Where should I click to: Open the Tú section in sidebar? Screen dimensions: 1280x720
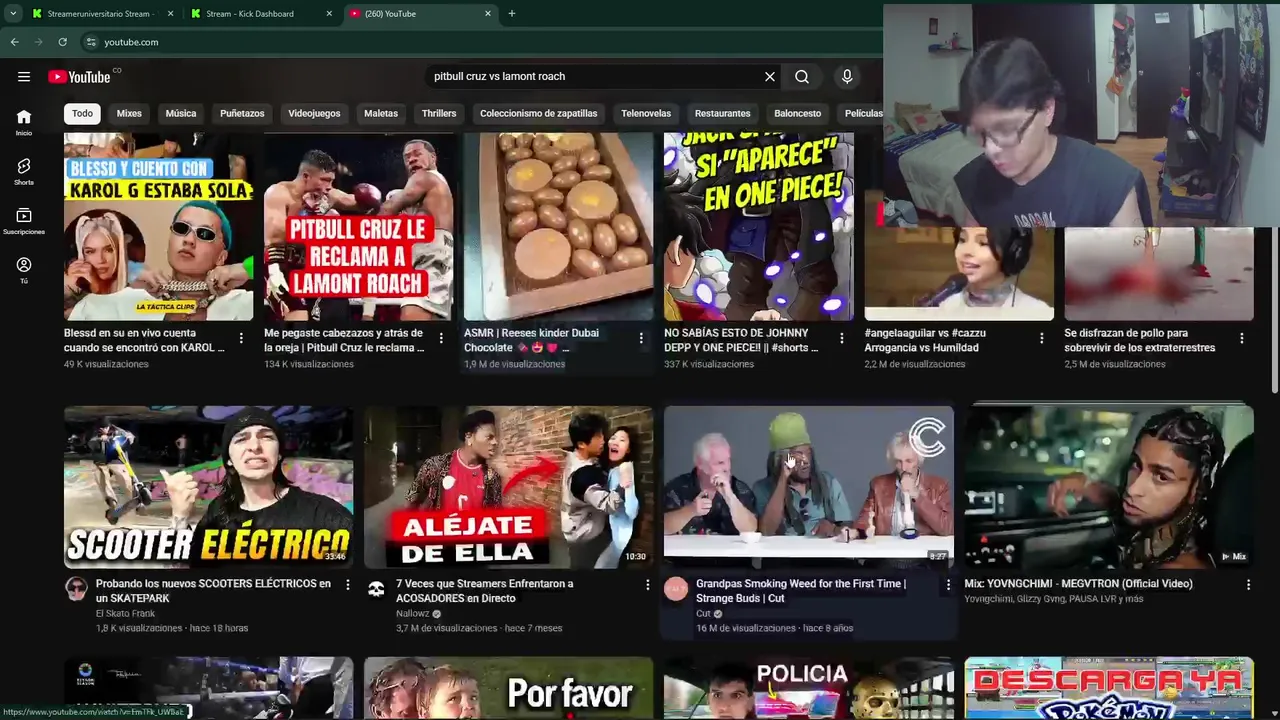tap(24, 270)
